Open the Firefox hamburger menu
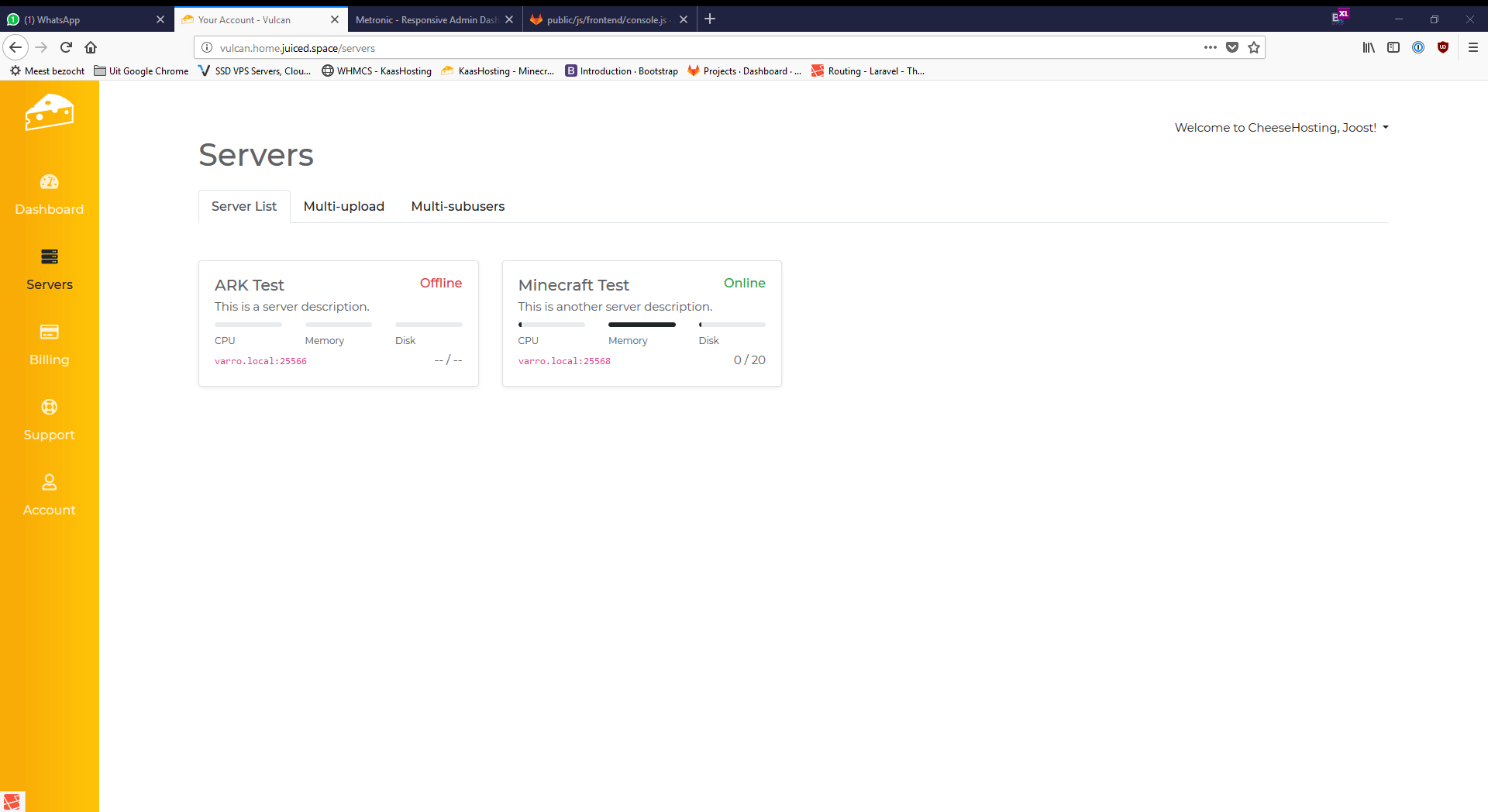 pos(1472,47)
